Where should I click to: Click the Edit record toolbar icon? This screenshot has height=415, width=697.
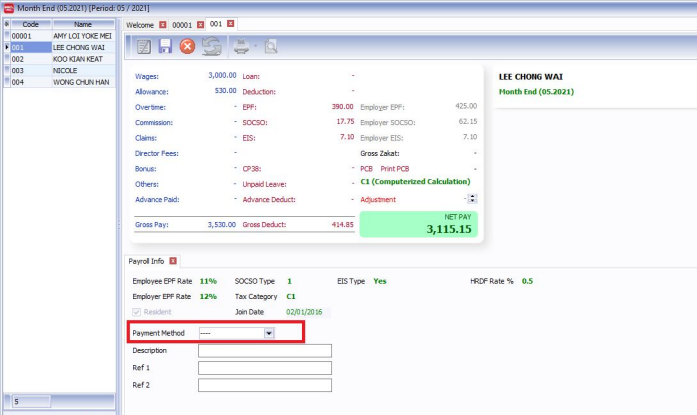[x=143, y=47]
